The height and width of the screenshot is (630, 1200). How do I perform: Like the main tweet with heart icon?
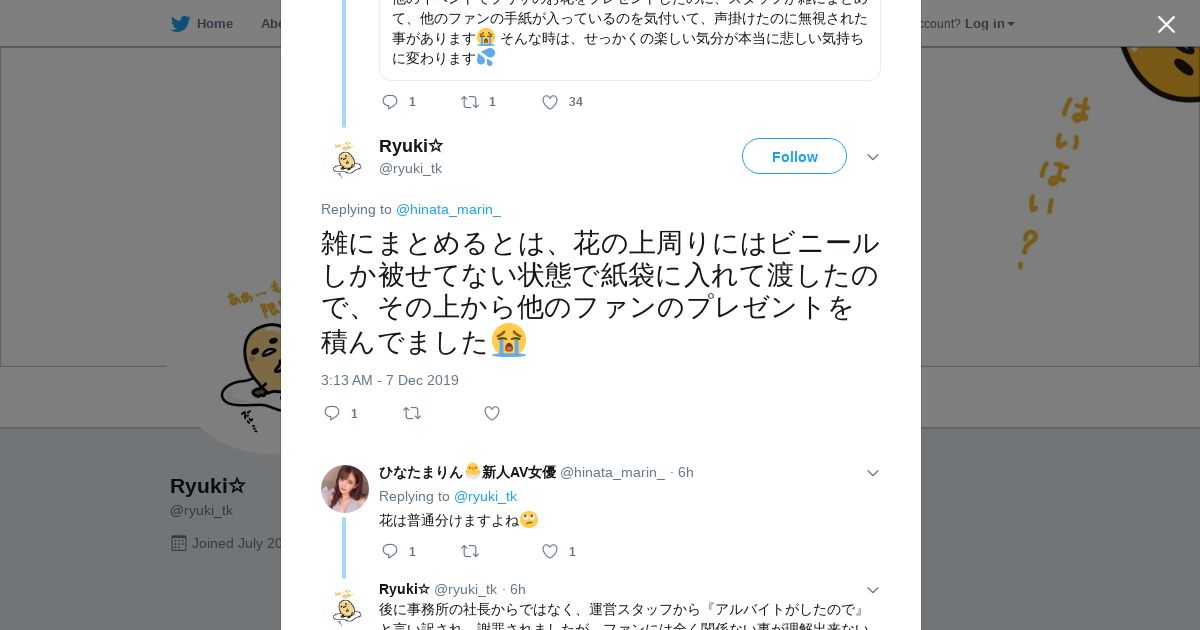(x=492, y=413)
